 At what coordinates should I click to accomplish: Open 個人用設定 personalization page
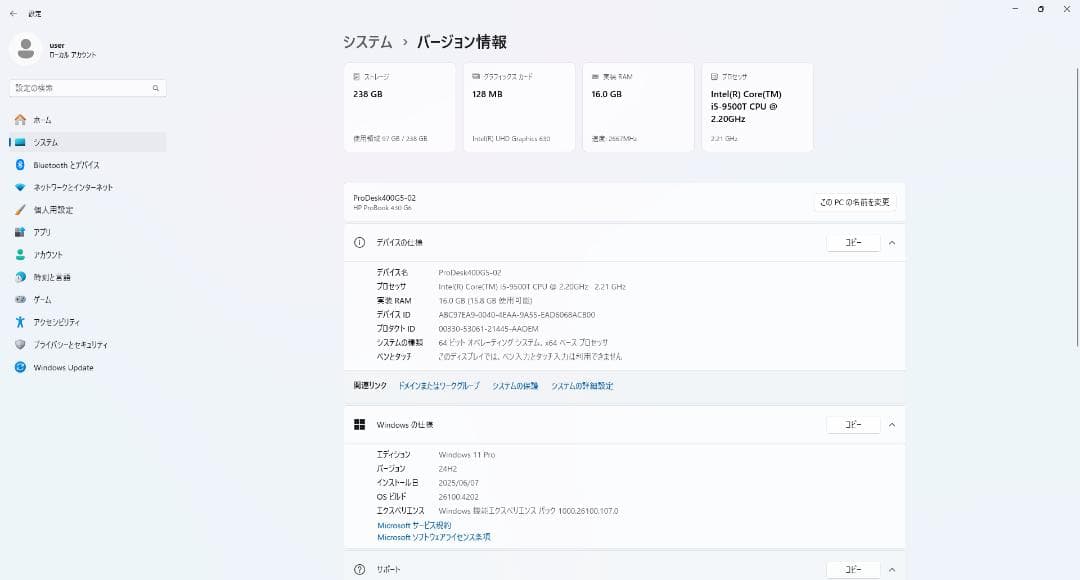tap(53, 210)
